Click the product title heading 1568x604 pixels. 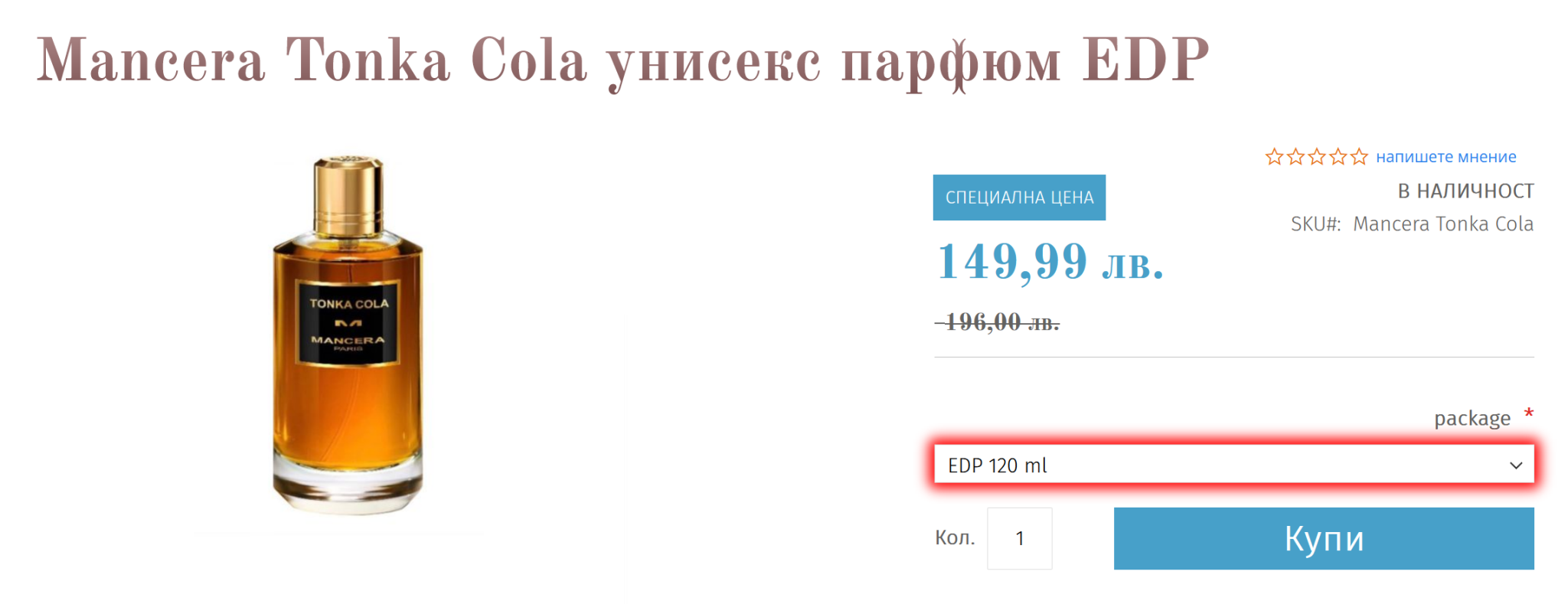click(x=622, y=61)
